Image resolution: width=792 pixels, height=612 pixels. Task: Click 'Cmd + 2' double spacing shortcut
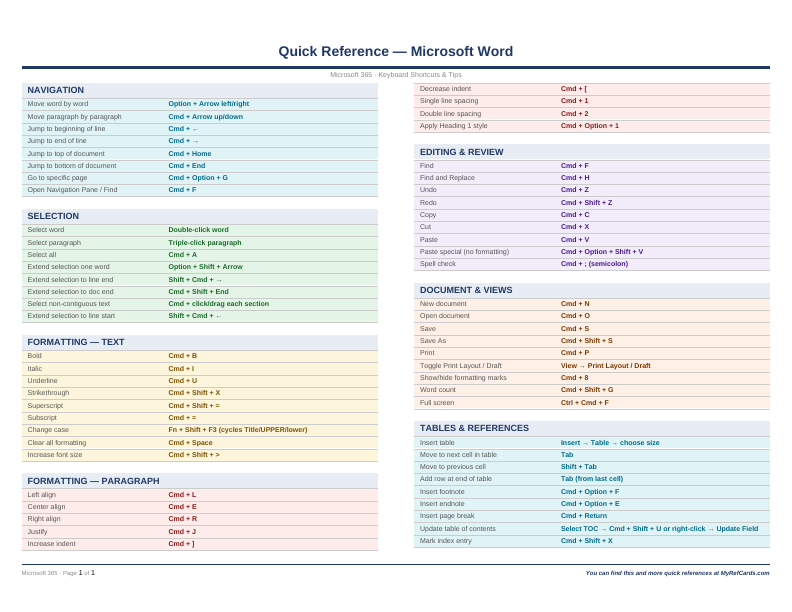[575, 114]
